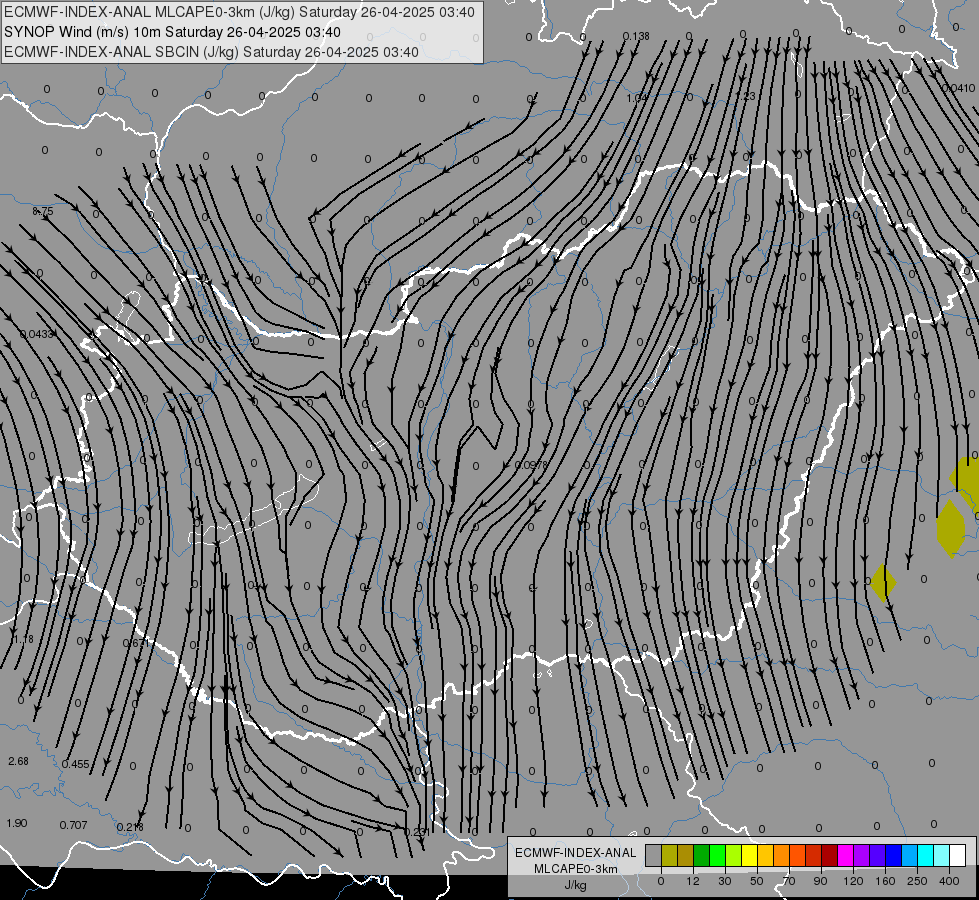Click the red swatch left of label 90
The height and width of the screenshot is (900, 979).
pos(814,855)
